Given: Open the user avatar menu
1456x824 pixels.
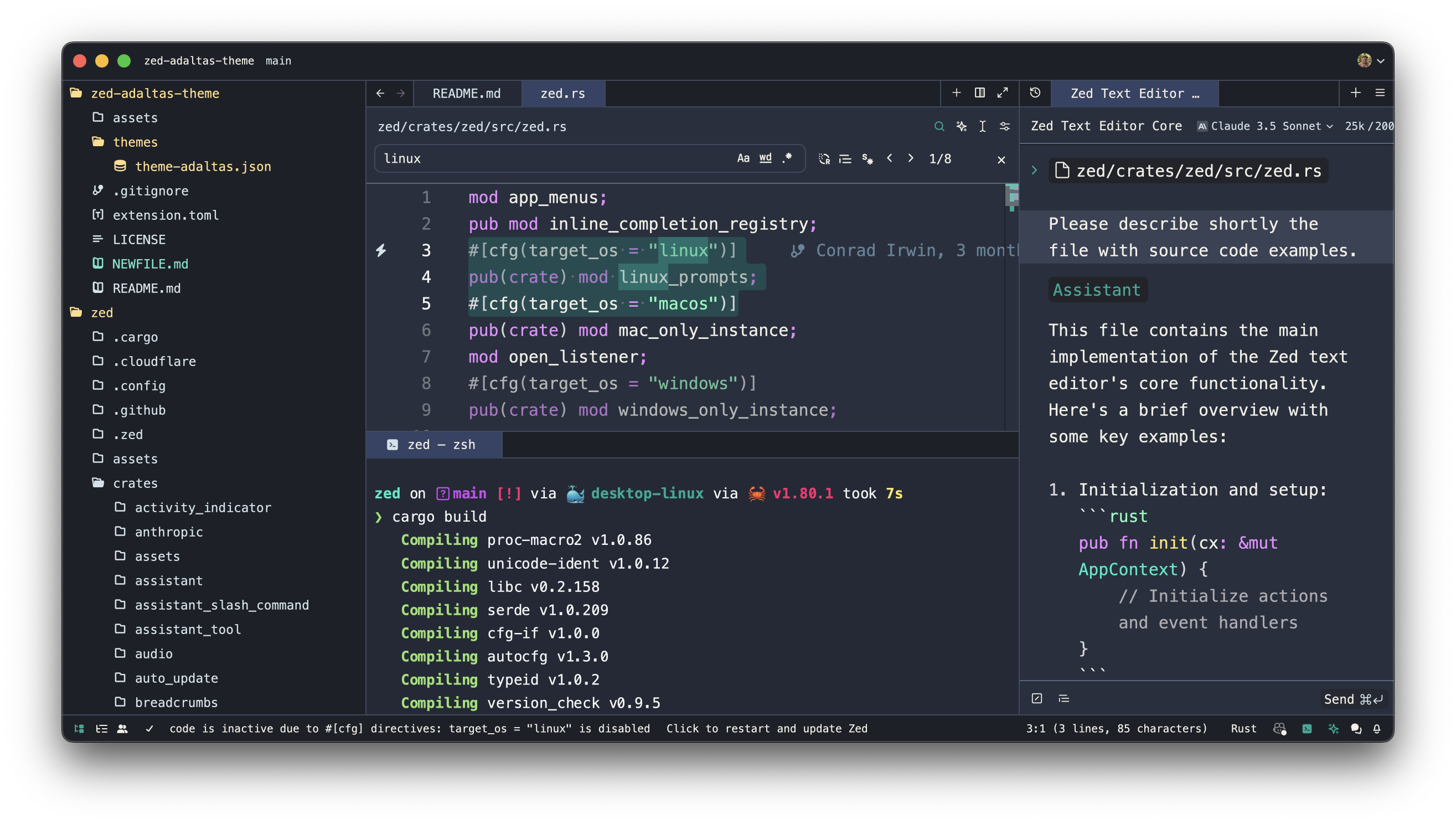Looking at the screenshot, I should (x=1370, y=60).
